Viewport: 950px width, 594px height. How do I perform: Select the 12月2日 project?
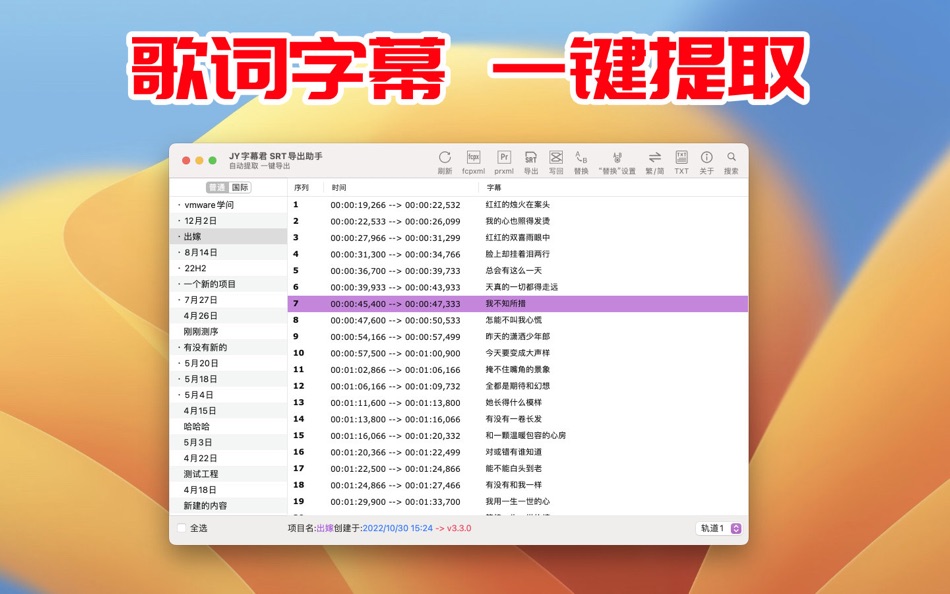pyautogui.click(x=228, y=221)
